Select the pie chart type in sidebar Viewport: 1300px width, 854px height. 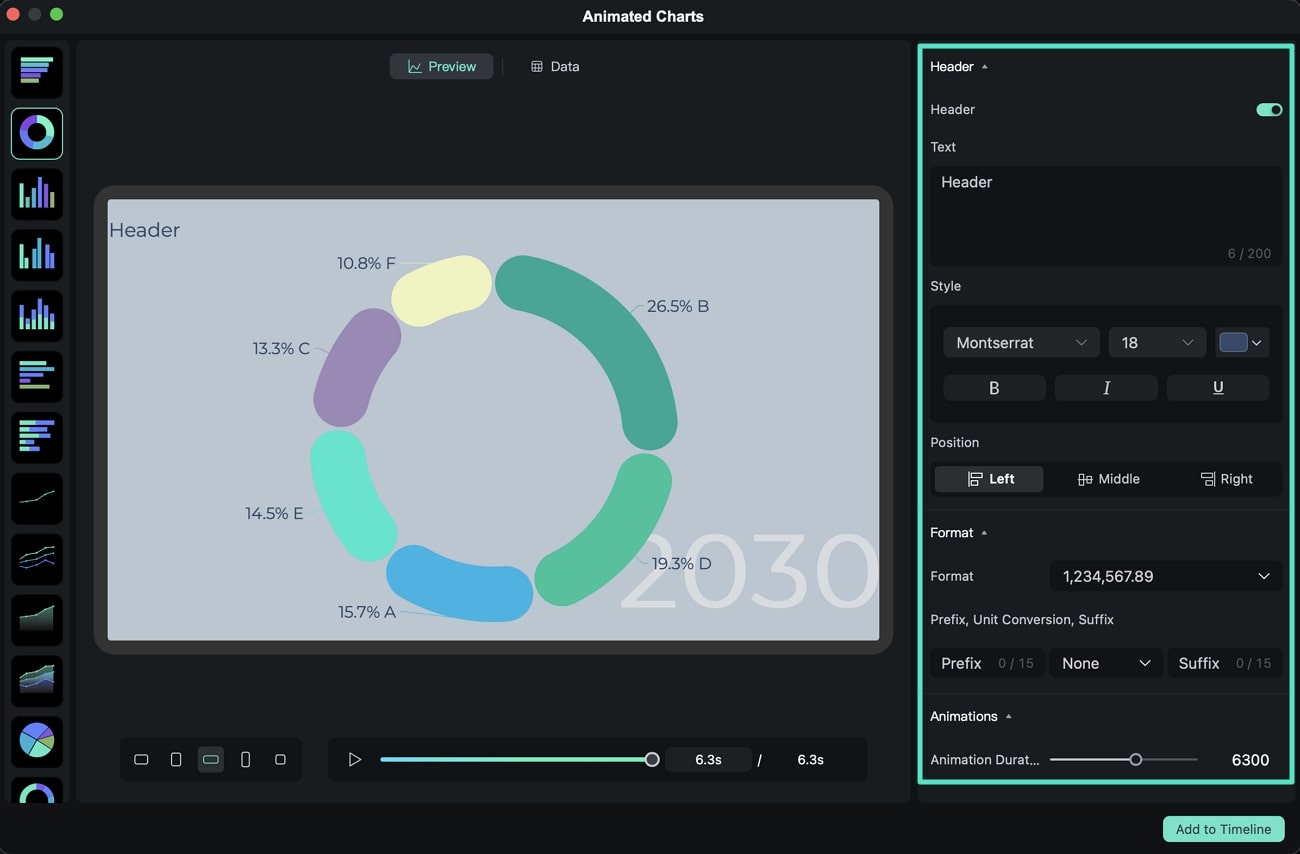point(36,742)
